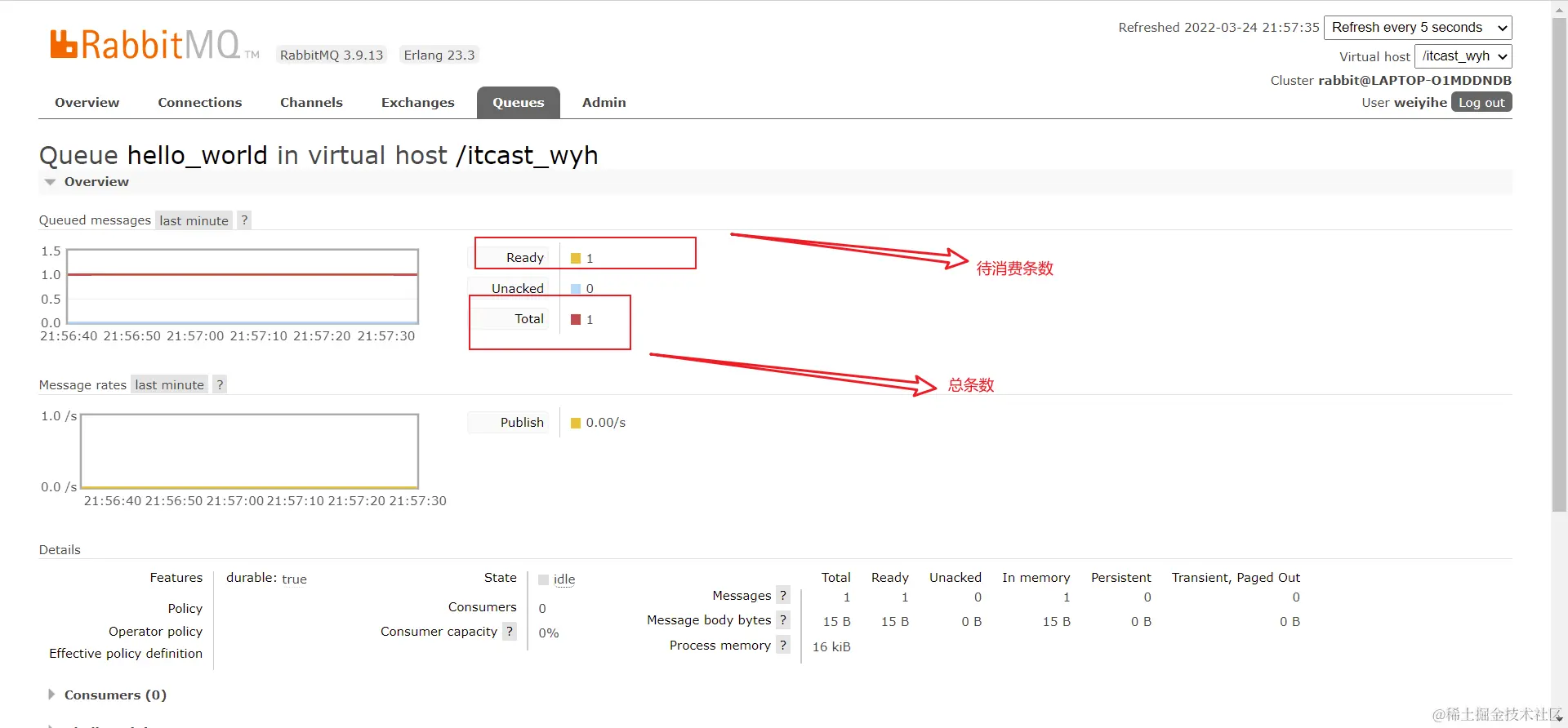Open the refresh interval dropdown
The width and height of the screenshot is (1568, 728).
[1418, 28]
